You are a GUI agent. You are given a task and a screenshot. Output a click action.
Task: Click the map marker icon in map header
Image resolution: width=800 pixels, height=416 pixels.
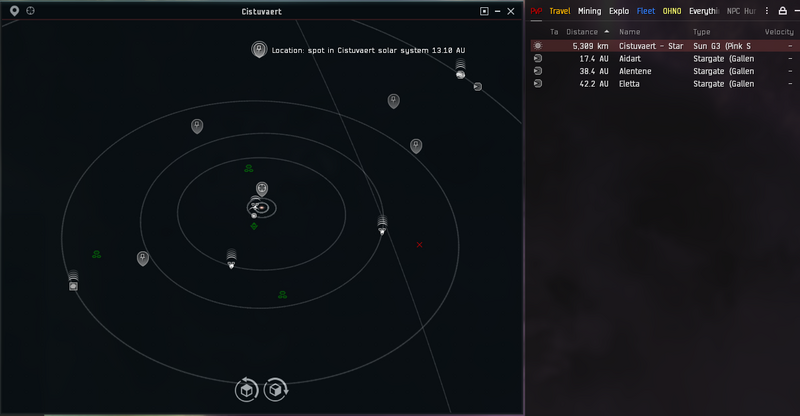click(x=14, y=11)
